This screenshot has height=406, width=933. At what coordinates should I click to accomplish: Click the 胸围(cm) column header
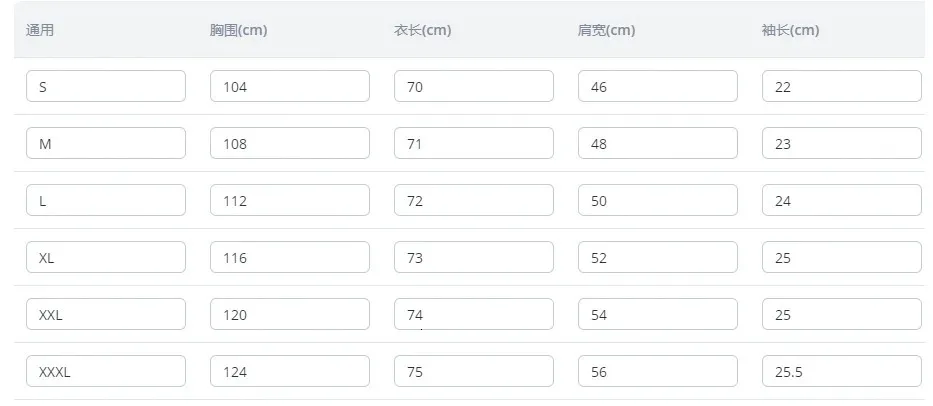239,30
